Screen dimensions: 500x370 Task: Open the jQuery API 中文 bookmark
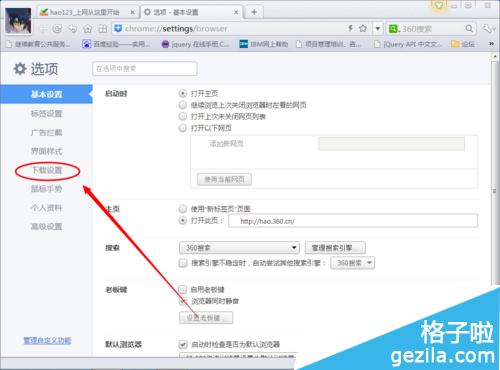coord(408,44)
